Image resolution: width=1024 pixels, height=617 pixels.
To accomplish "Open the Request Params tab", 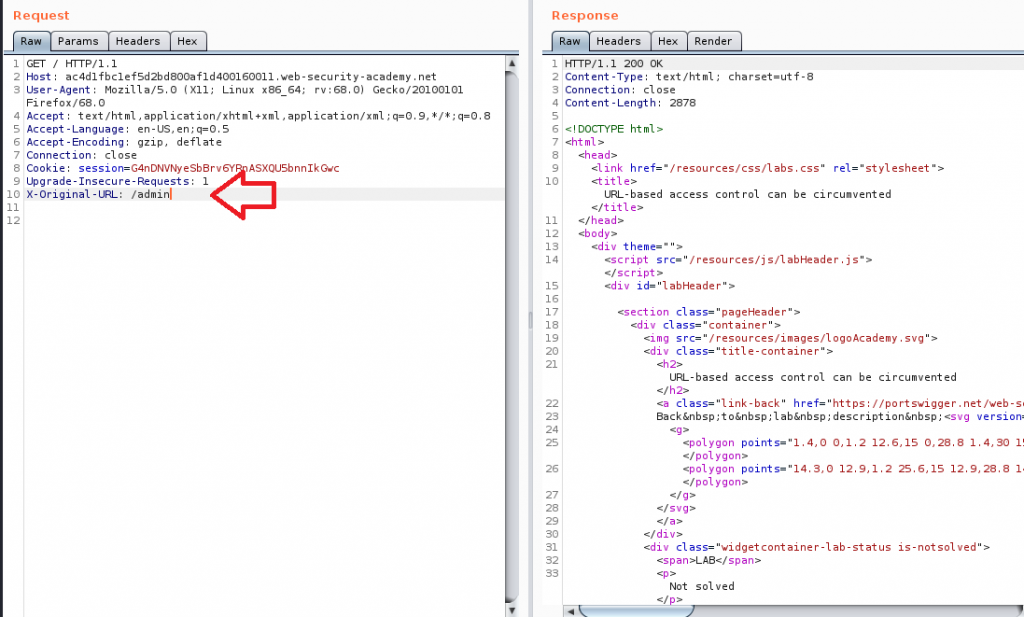I will [x=78, y=41].
